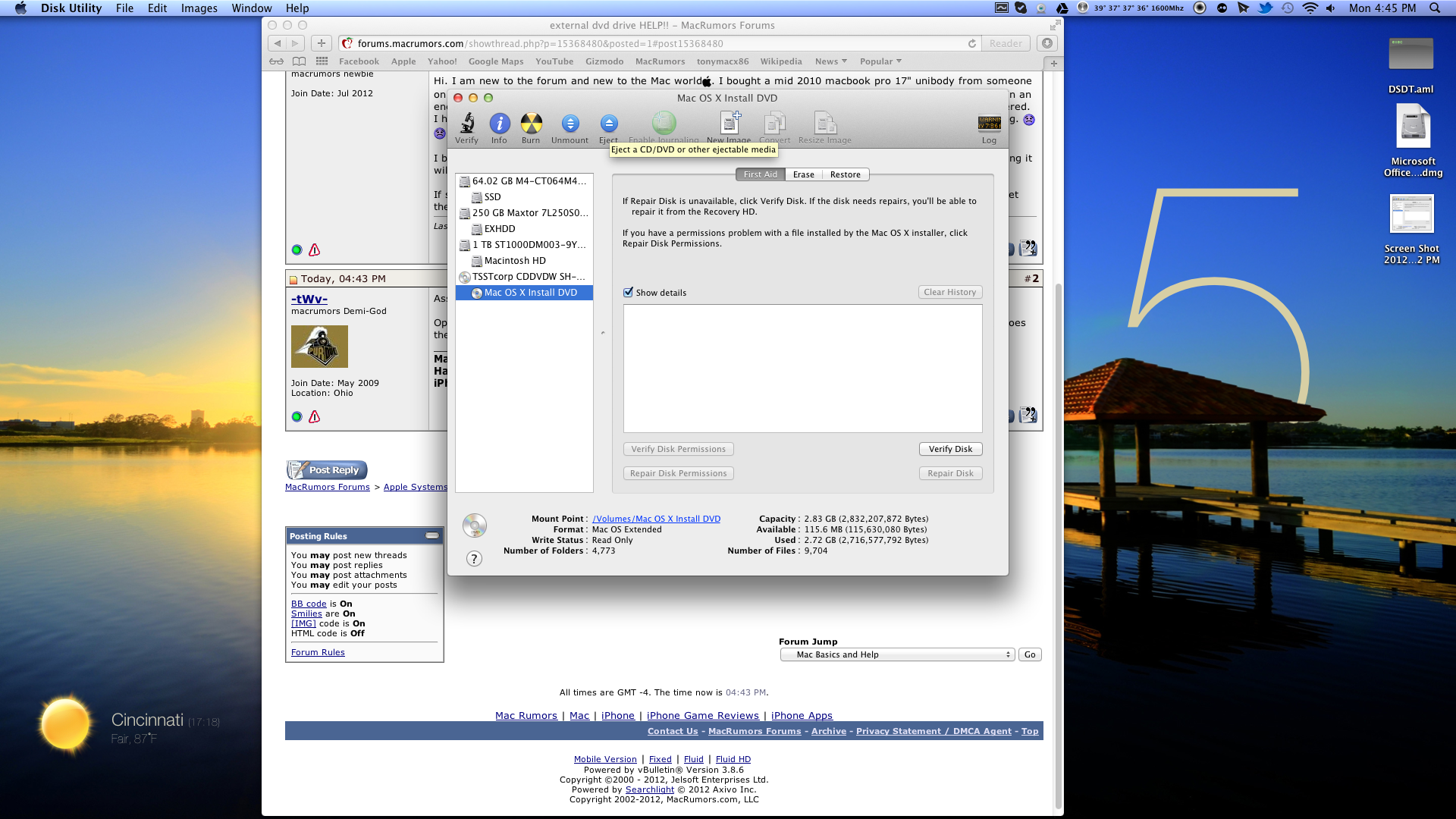Image resolution: width=1456 pixels, height=819 pixels.
Task: Click the Safari address bar field
Action: pos(652,44)
